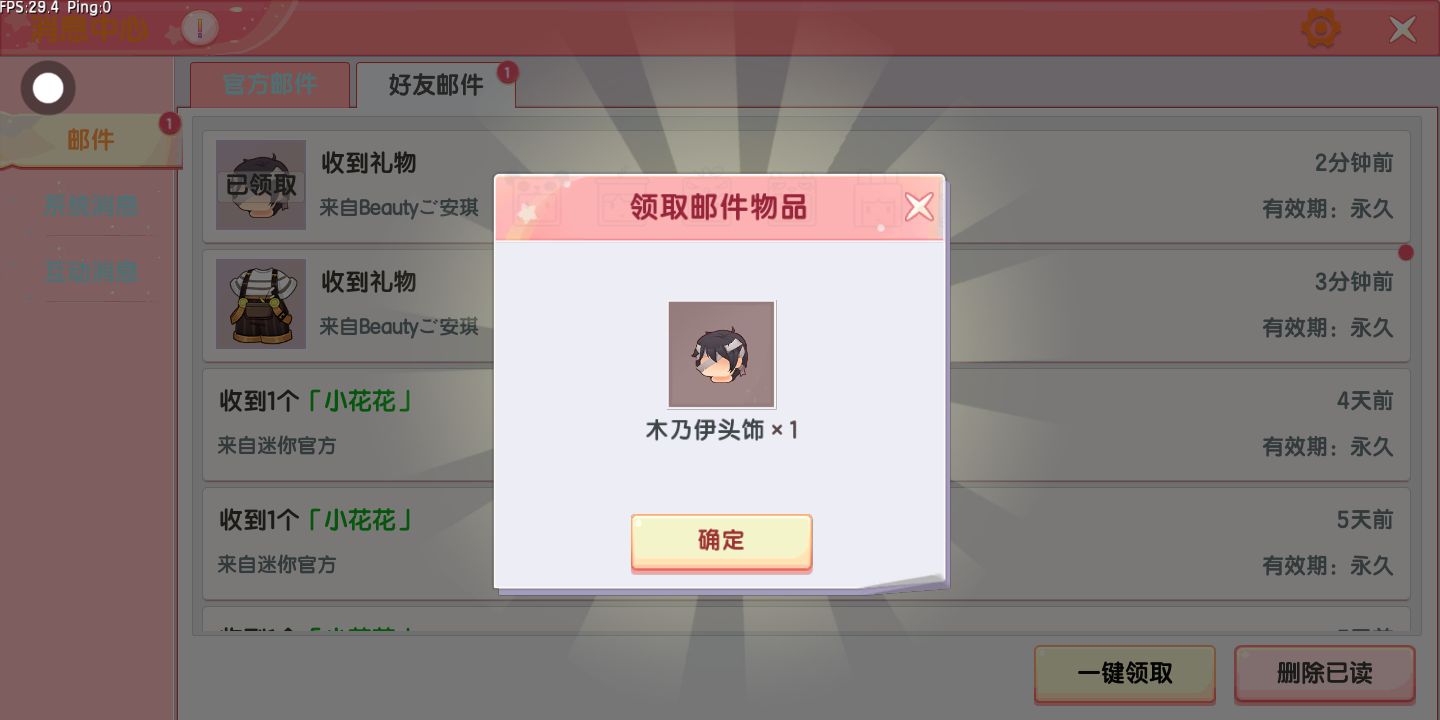1440x720 pixels.
Task: Tap the white floating circle record button
Action: [x=48, y=88]
